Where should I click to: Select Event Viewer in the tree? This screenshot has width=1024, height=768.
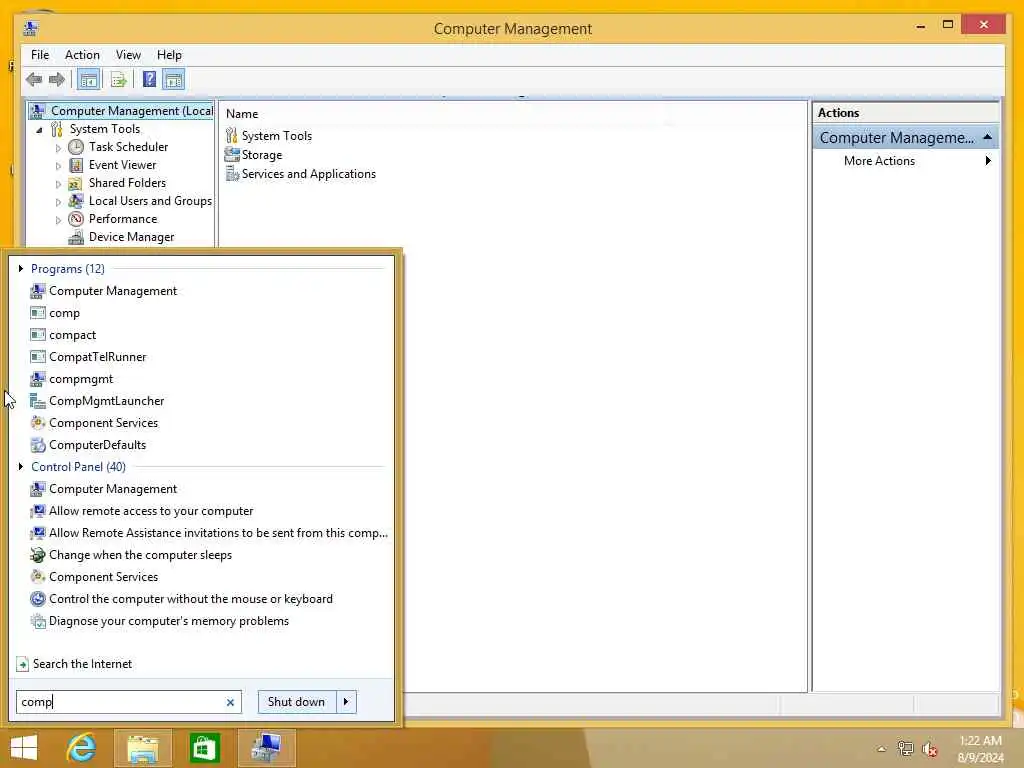pyautogui.click(x=122, y=165)
